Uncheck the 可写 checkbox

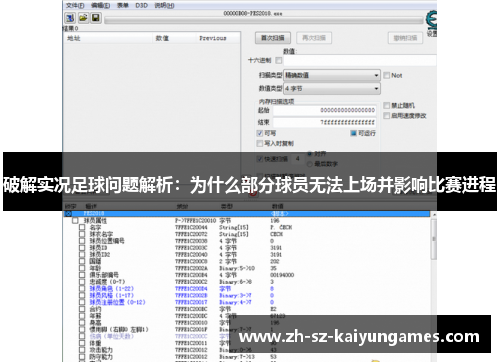click(260, 133)
